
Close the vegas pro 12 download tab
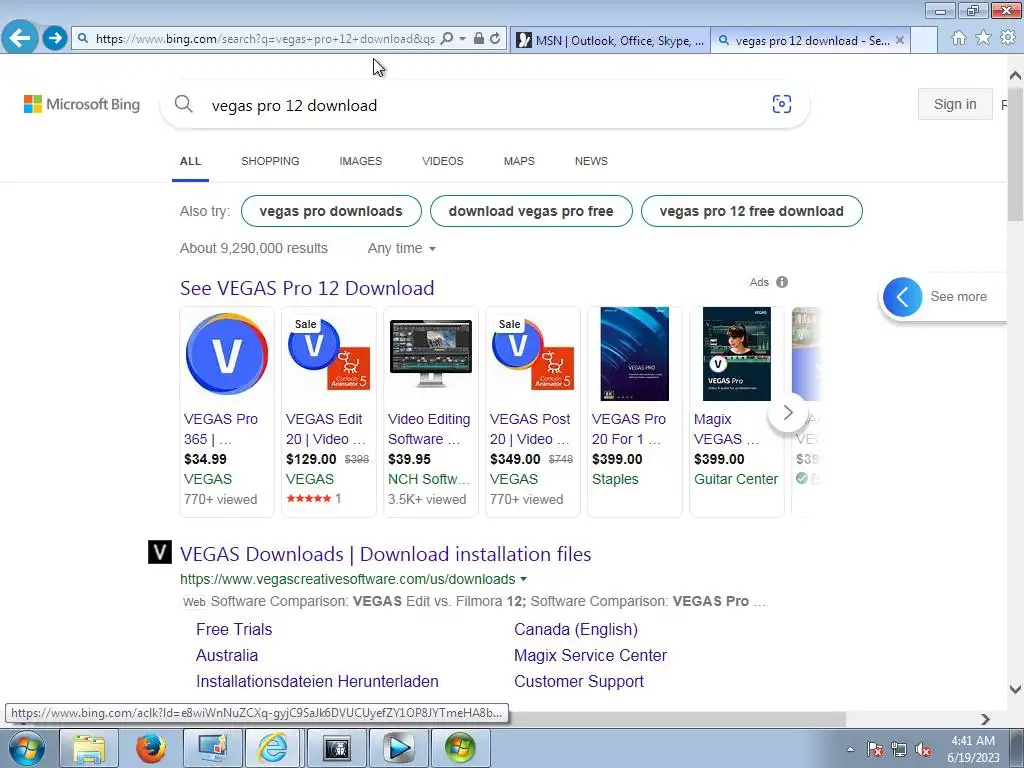pyautogui.click(x=900, y=40)
